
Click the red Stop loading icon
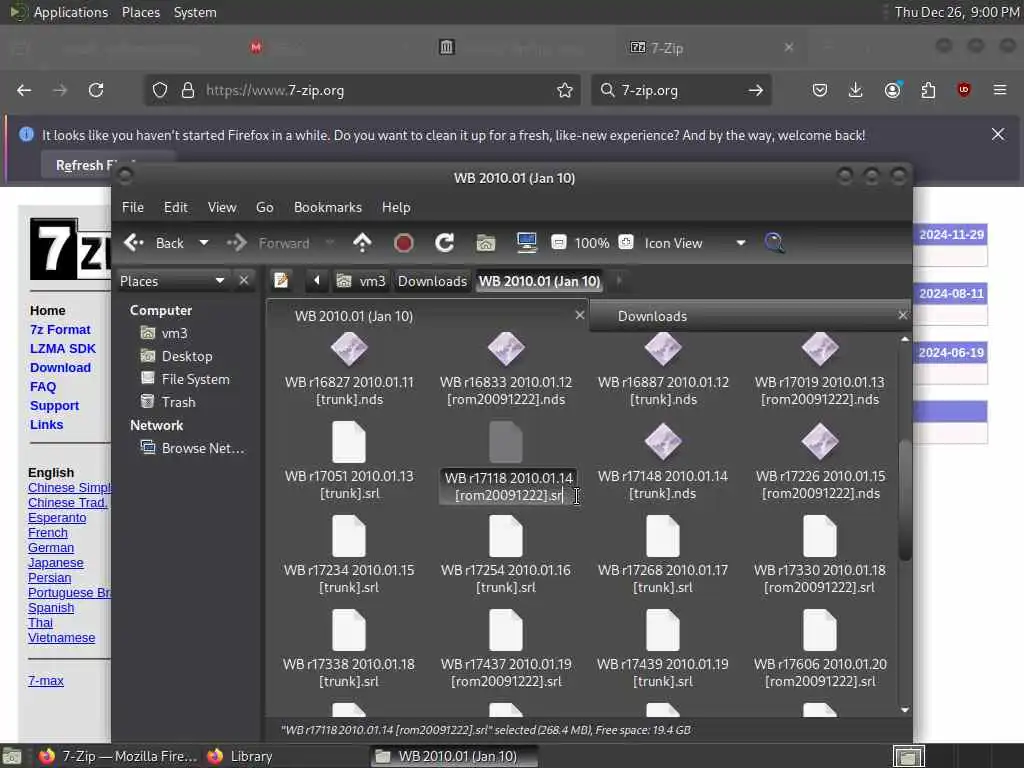point(404,243)
